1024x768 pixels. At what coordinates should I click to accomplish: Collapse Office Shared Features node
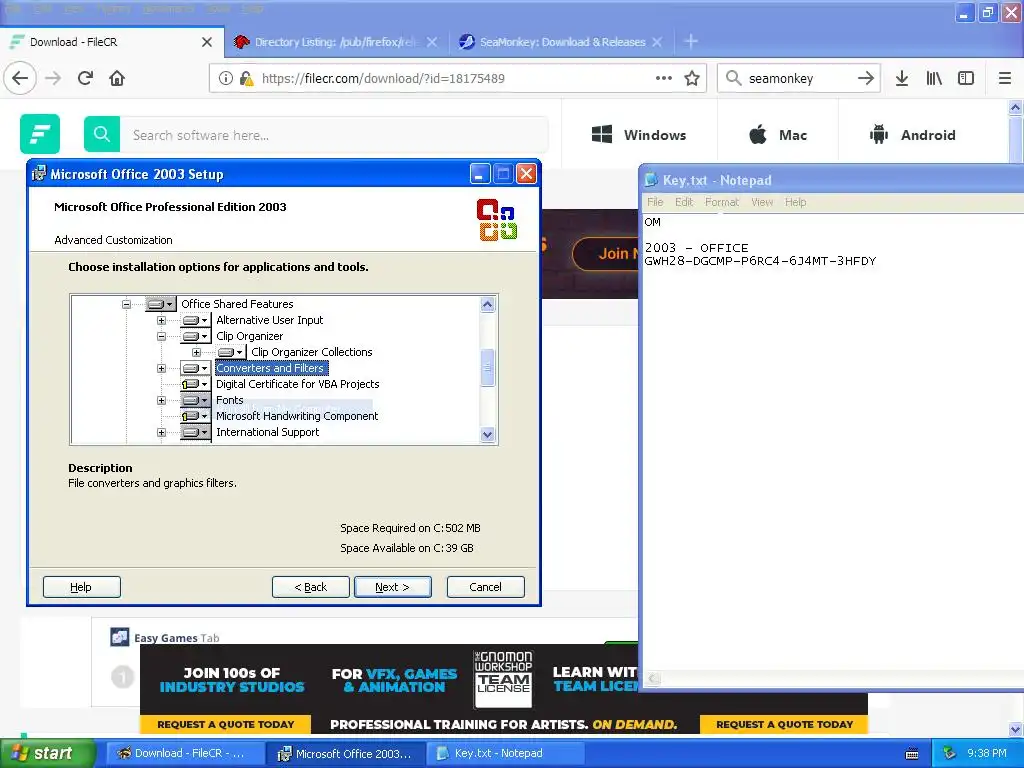point(126,304)
